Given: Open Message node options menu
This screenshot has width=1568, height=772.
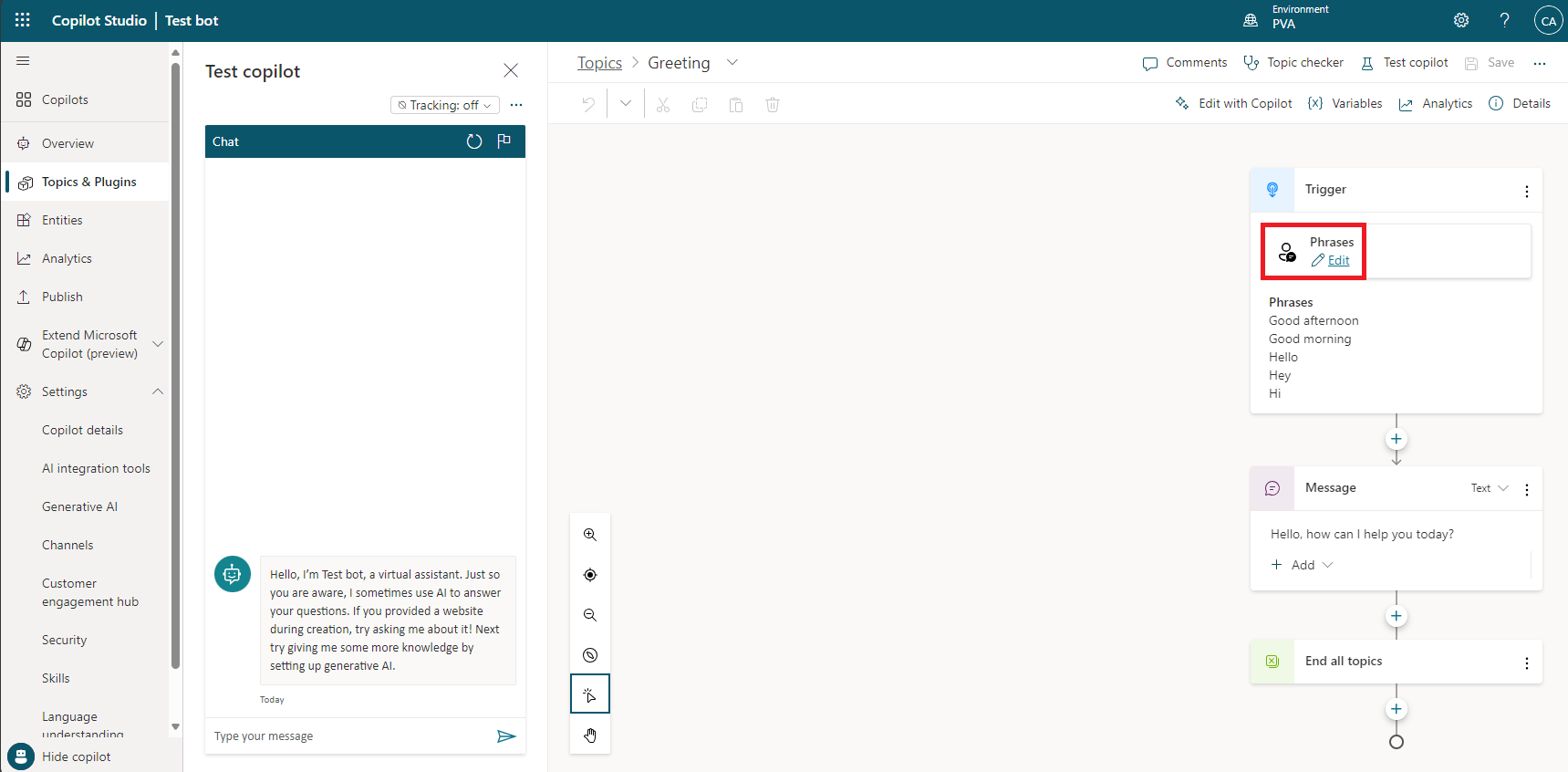Looking at the screenshot, I should tap(1526, 489).
